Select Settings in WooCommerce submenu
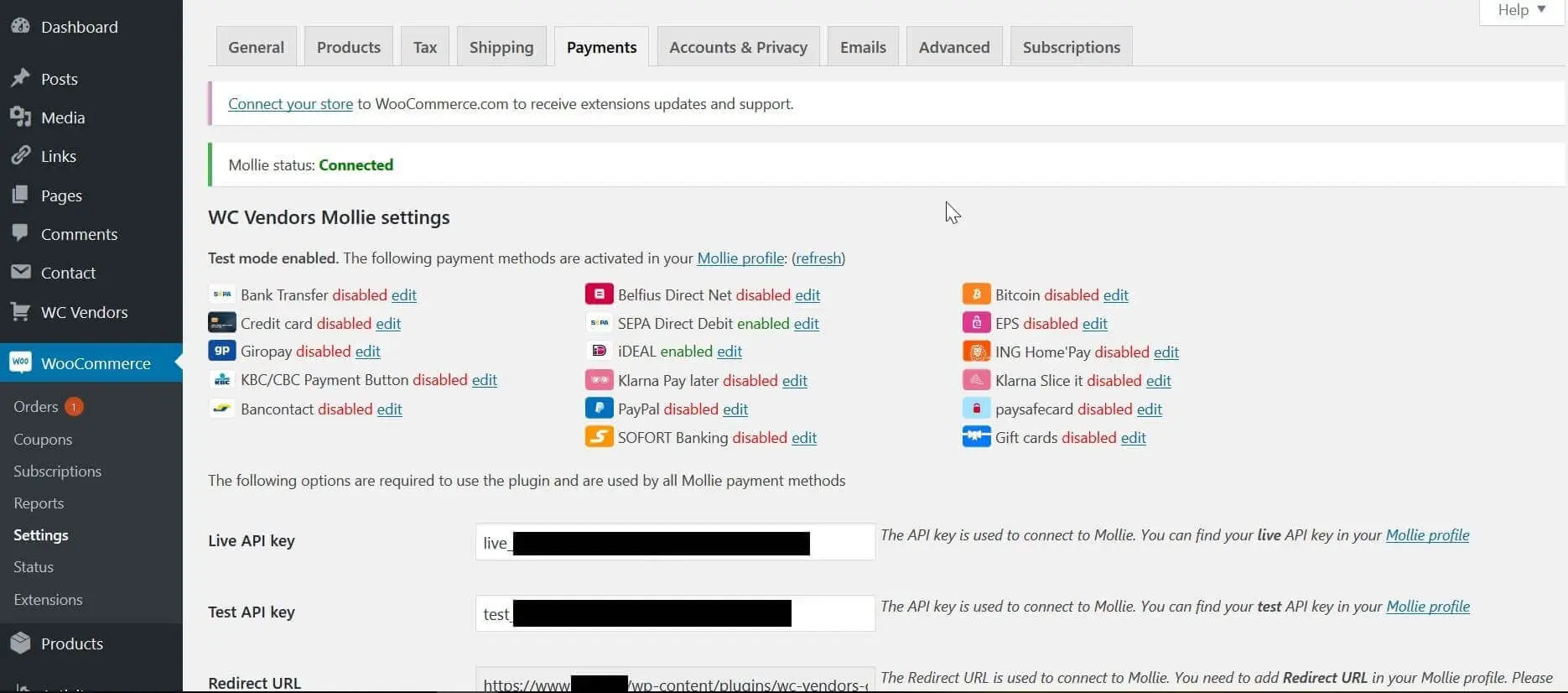Viewport: 1568px width, 693px height. coord(41,535)
